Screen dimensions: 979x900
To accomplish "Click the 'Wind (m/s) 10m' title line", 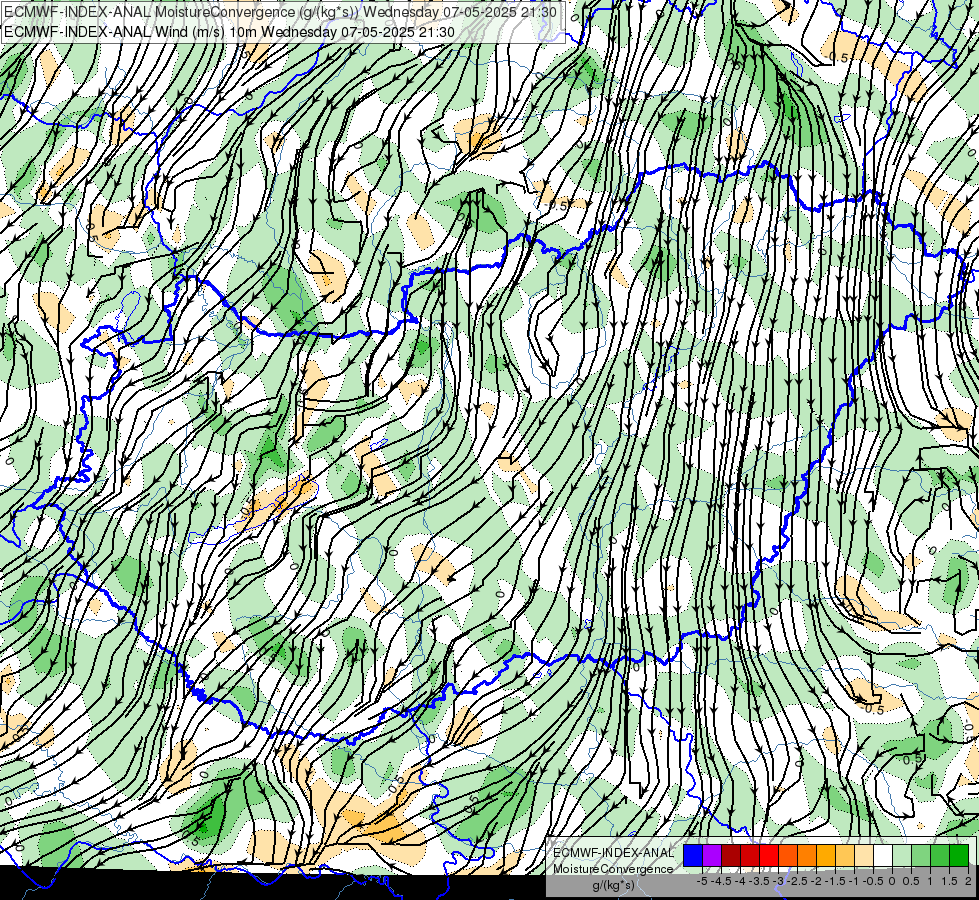I will (x=229, y=32).
